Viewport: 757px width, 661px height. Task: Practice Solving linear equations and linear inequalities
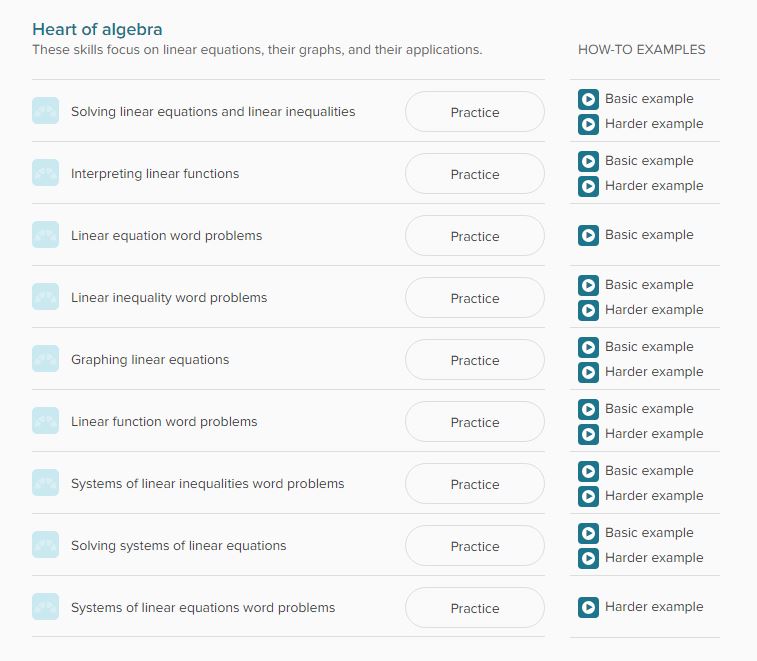point(474,112)
